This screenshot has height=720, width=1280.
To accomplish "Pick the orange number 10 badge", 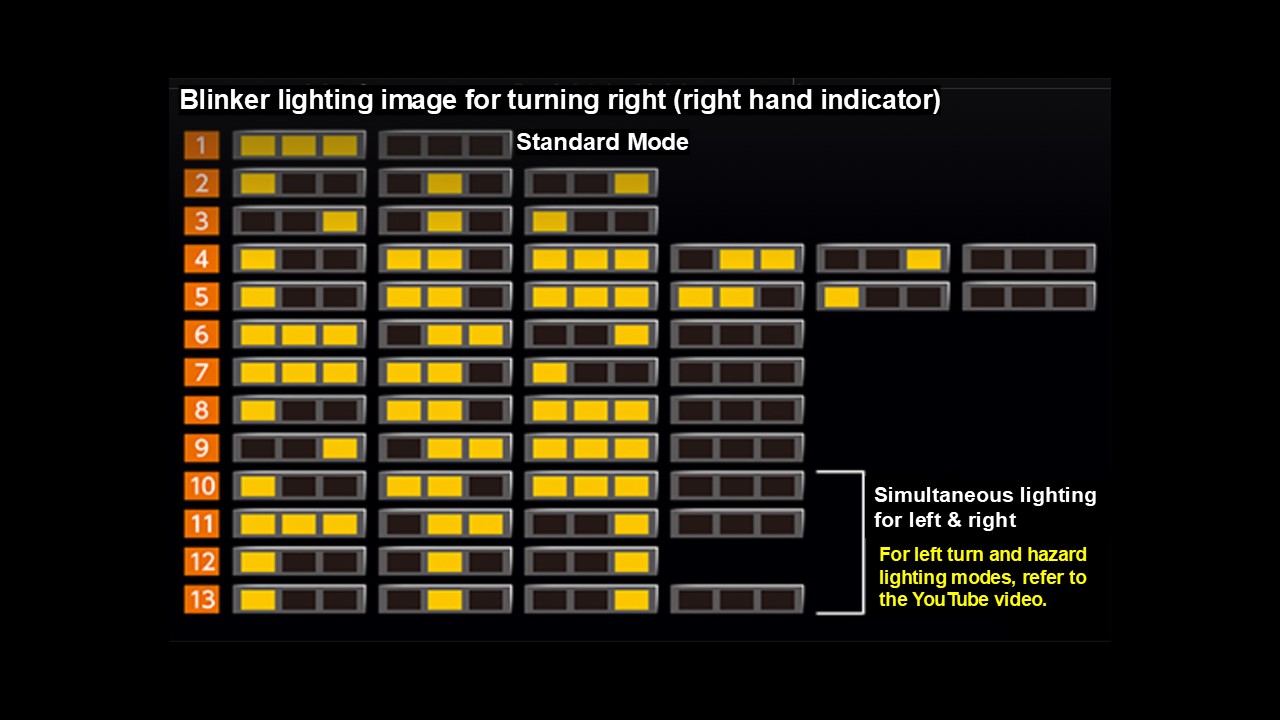I will (201, 486).
